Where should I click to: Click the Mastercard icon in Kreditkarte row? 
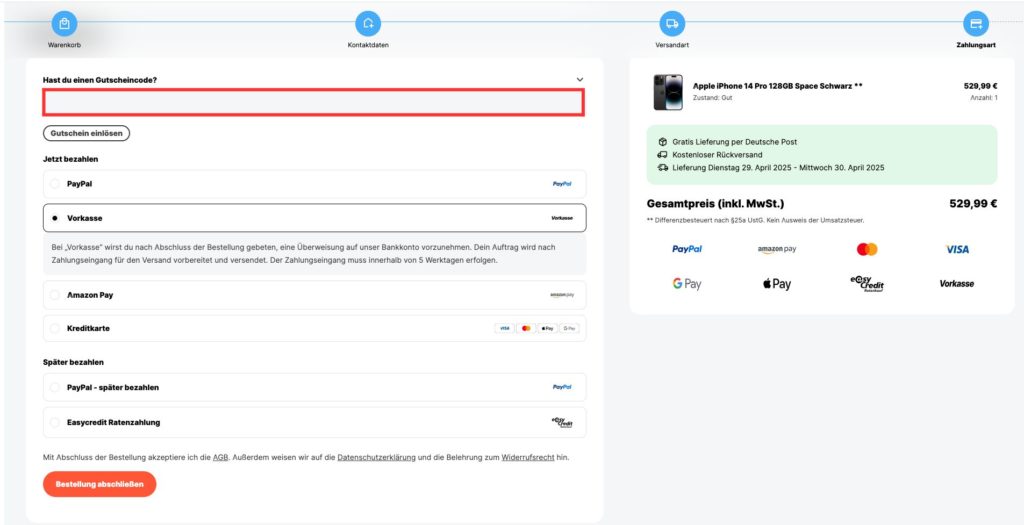pos(526,328)
